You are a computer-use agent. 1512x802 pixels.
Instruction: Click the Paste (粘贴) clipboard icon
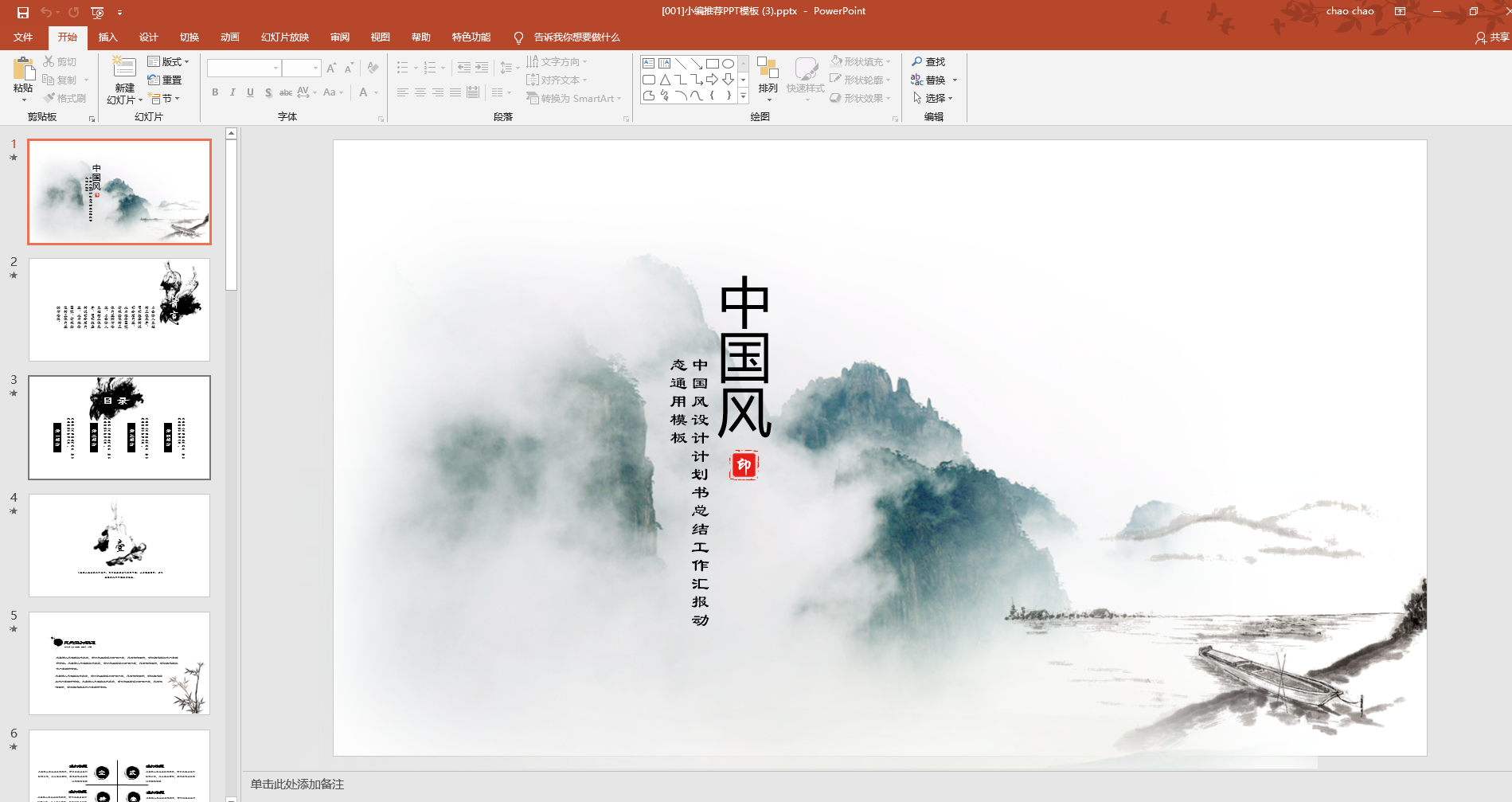coord(23,70)
